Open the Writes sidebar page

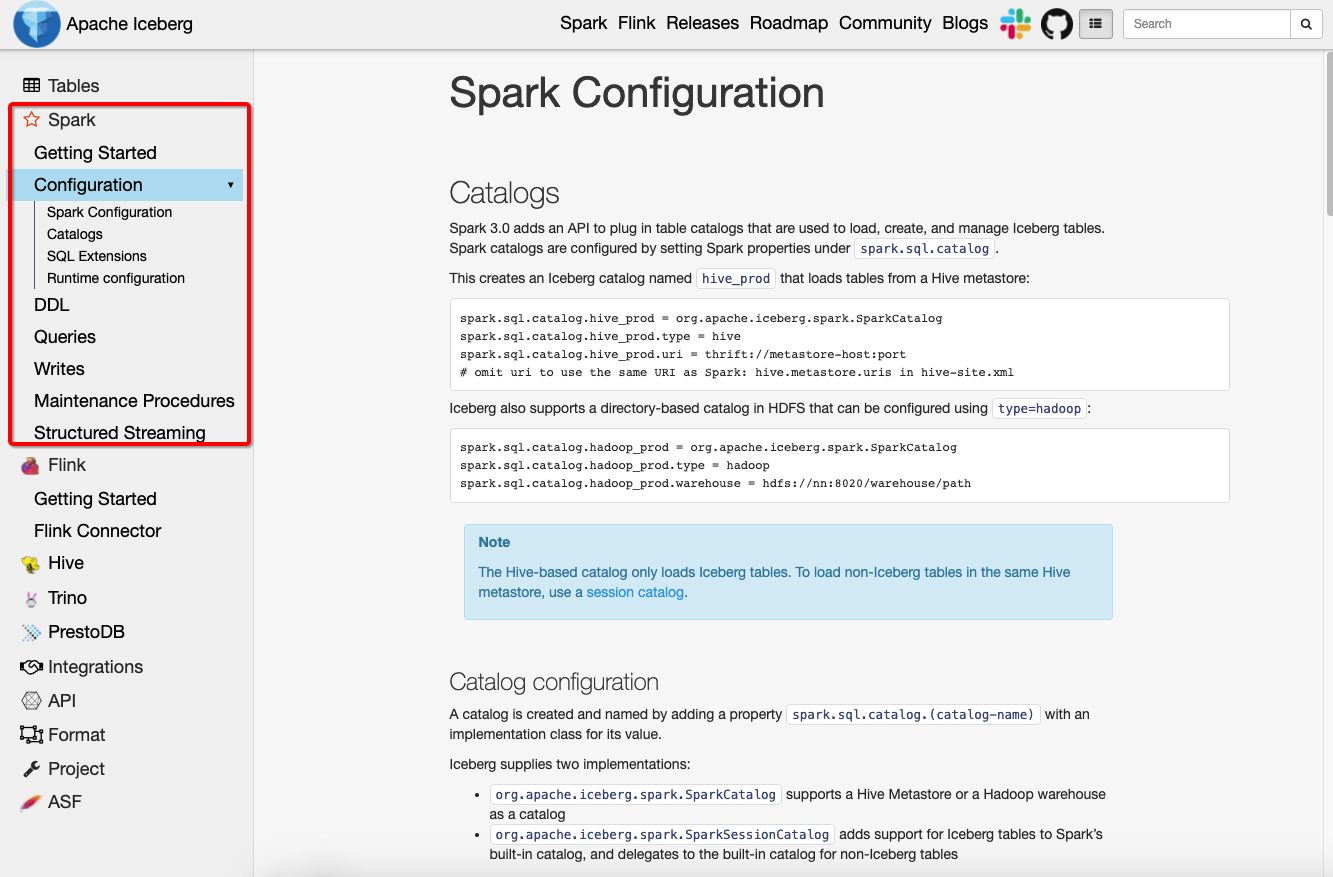pos(59,369)
